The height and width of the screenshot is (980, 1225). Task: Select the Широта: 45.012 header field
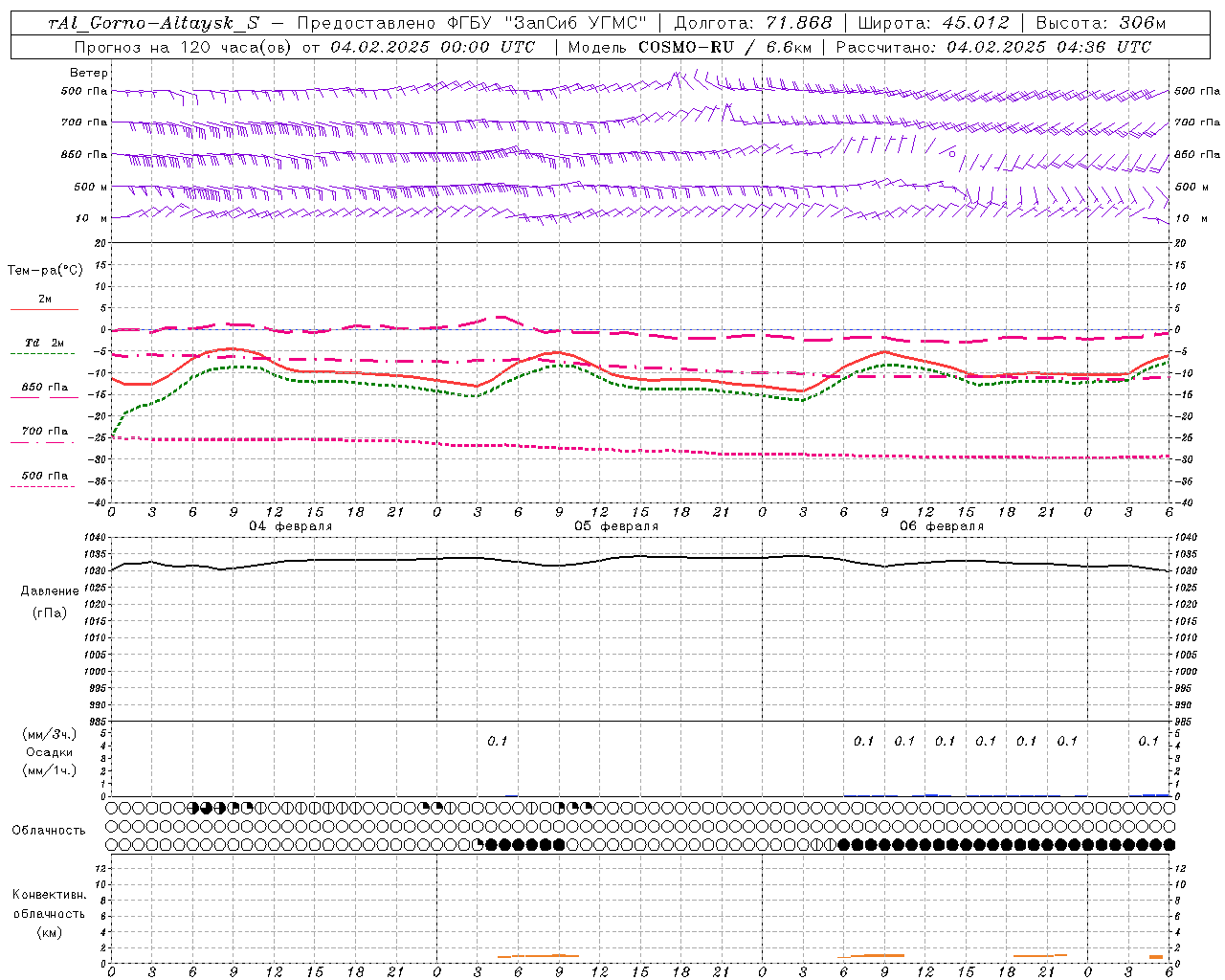pos(934,23)
